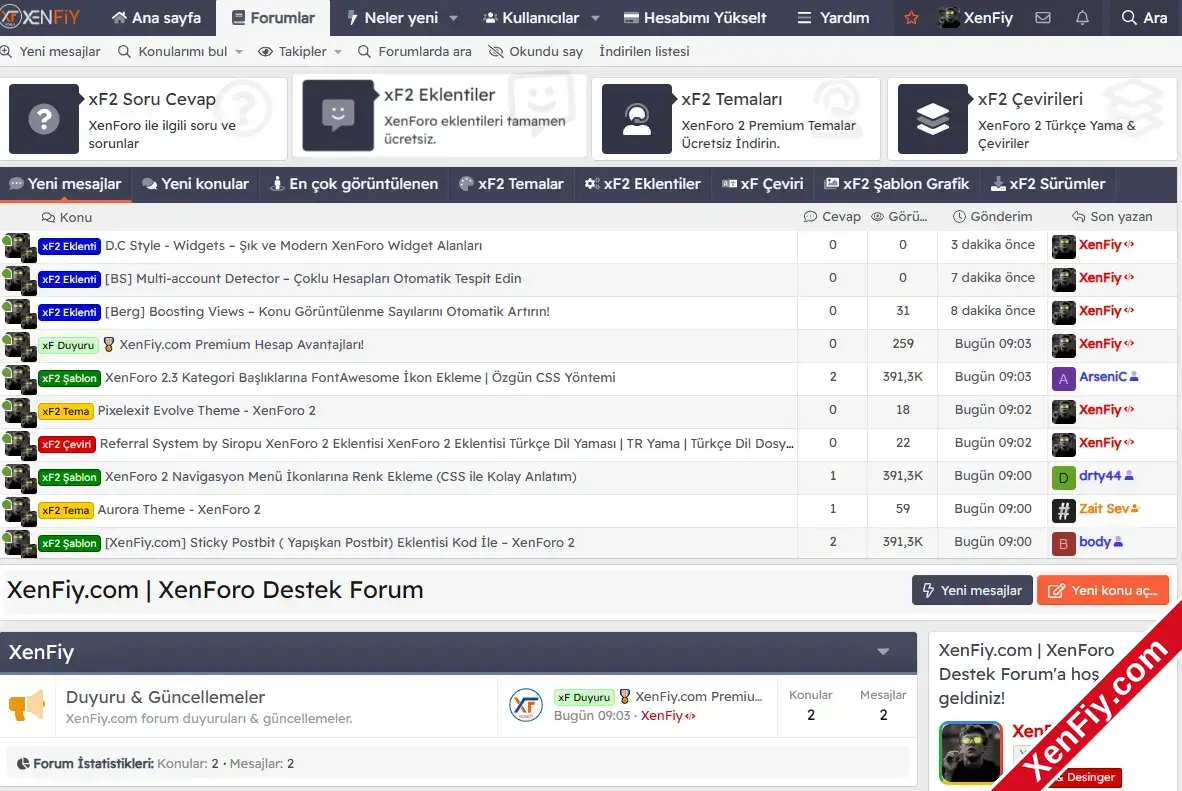Switch to xF2 Eklentiler widget tab
This screenshot has height=791, width=1182.
(642, 184)
